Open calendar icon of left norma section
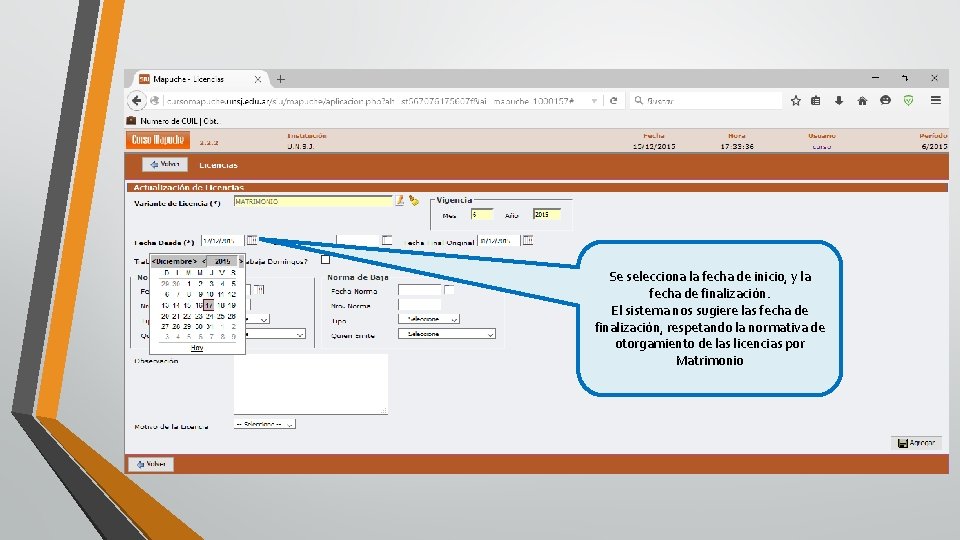The width and height of the screenshot is (960, 540). pyautogui.click(x=259, y=290)
